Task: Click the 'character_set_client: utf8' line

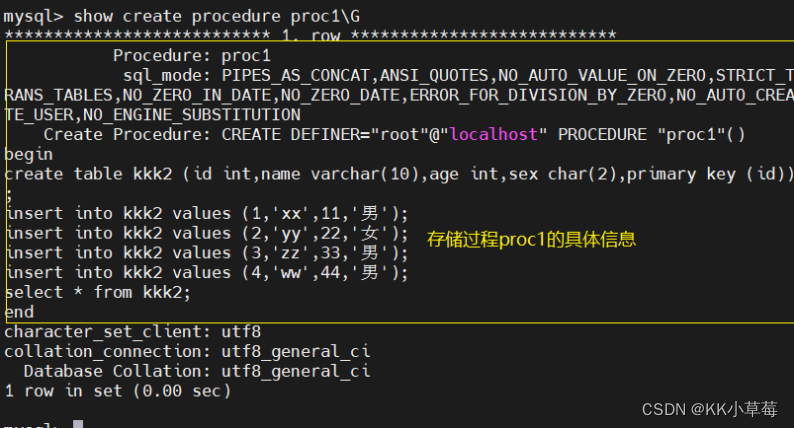Action: [x=132, y=332]
